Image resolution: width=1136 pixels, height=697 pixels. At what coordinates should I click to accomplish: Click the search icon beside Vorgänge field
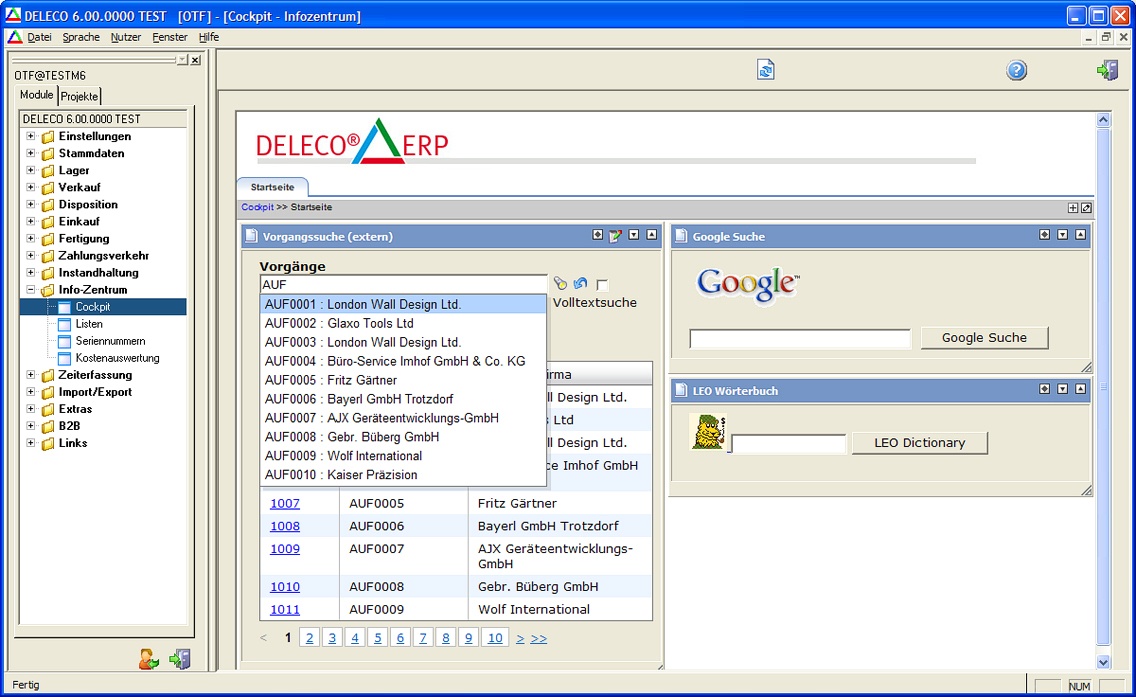tap(560, 284)
